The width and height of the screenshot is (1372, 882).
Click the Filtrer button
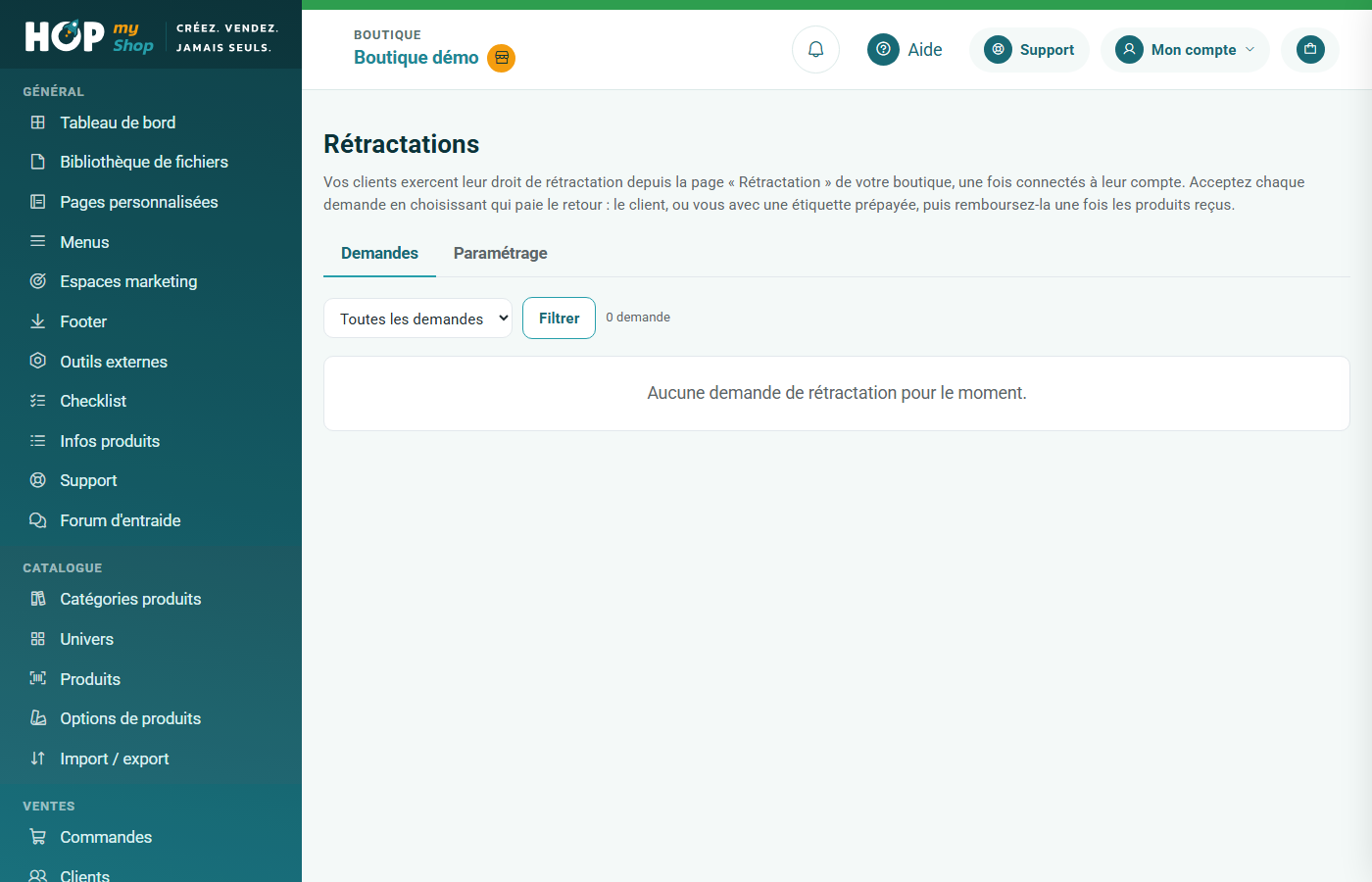pos(559,318)
